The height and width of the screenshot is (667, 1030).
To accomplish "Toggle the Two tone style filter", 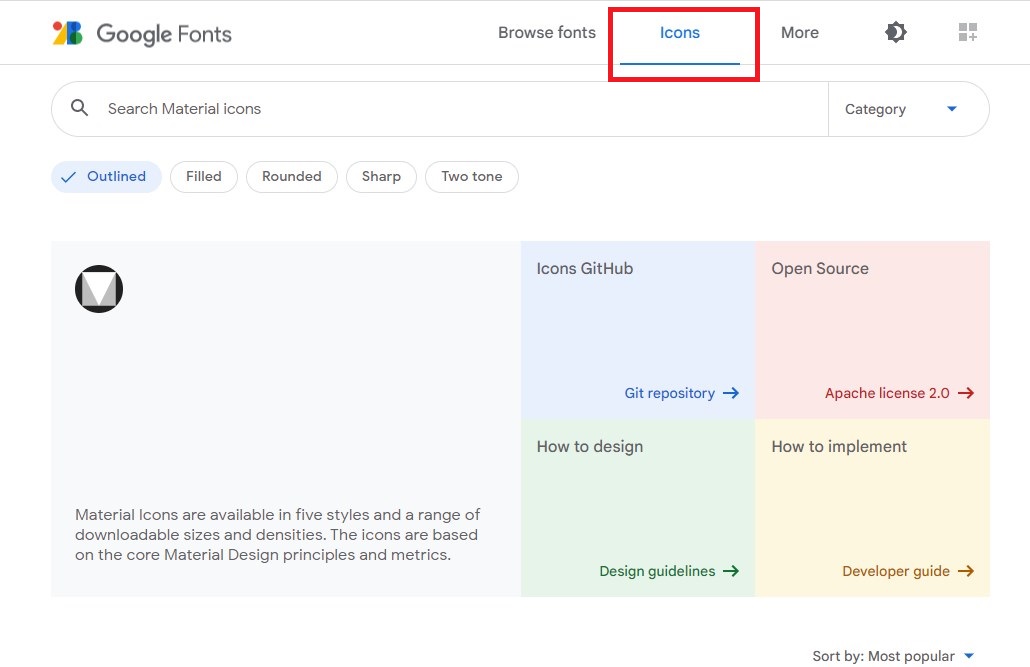I will 471,176.
